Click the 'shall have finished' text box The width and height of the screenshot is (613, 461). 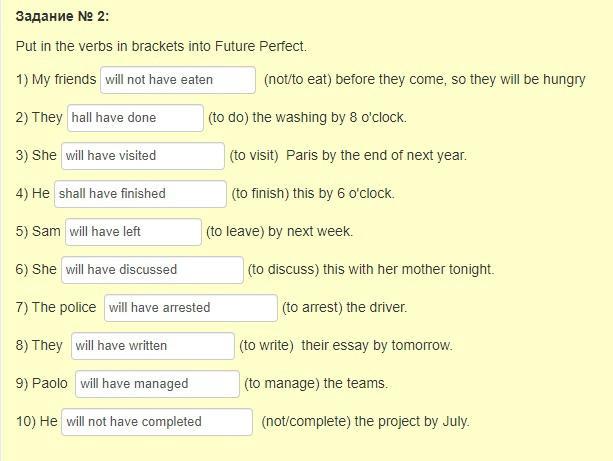[x=140, y=194]
